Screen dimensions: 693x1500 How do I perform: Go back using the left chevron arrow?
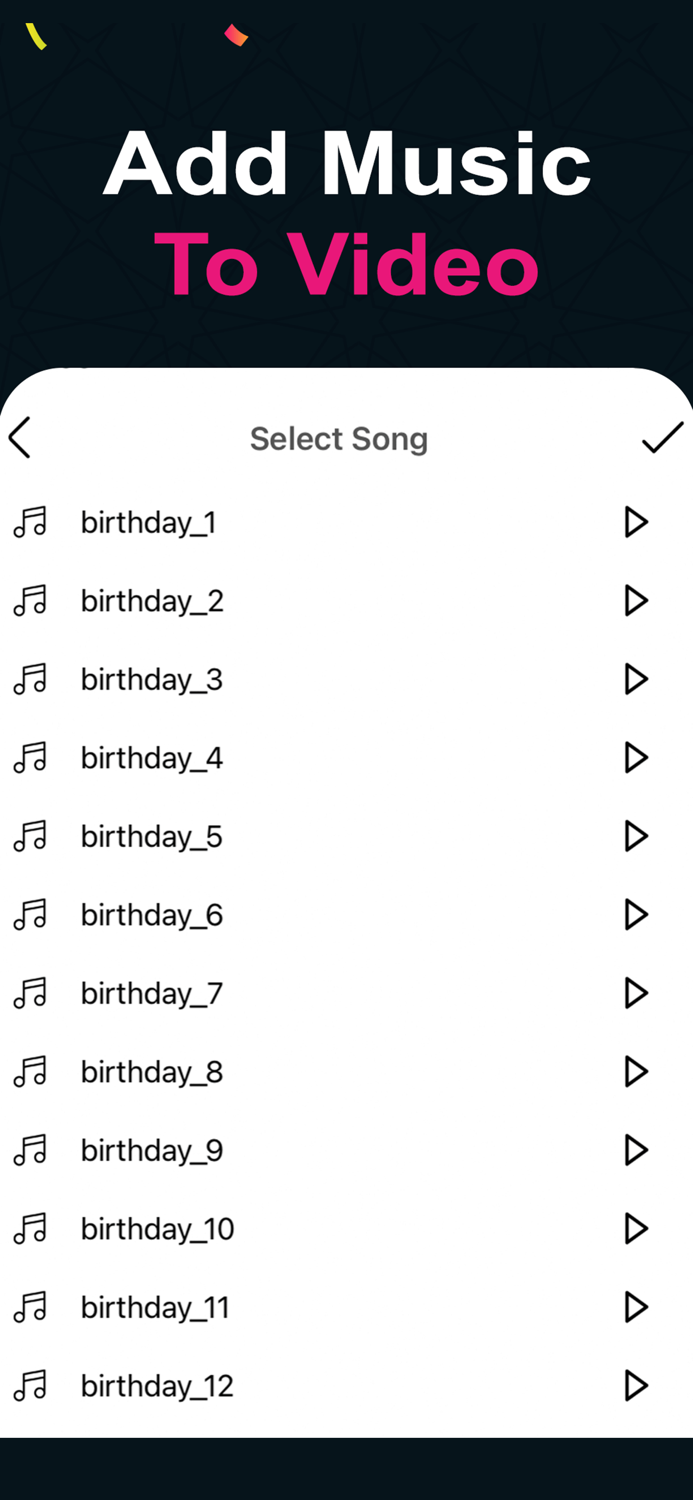(x=18, y=437)
